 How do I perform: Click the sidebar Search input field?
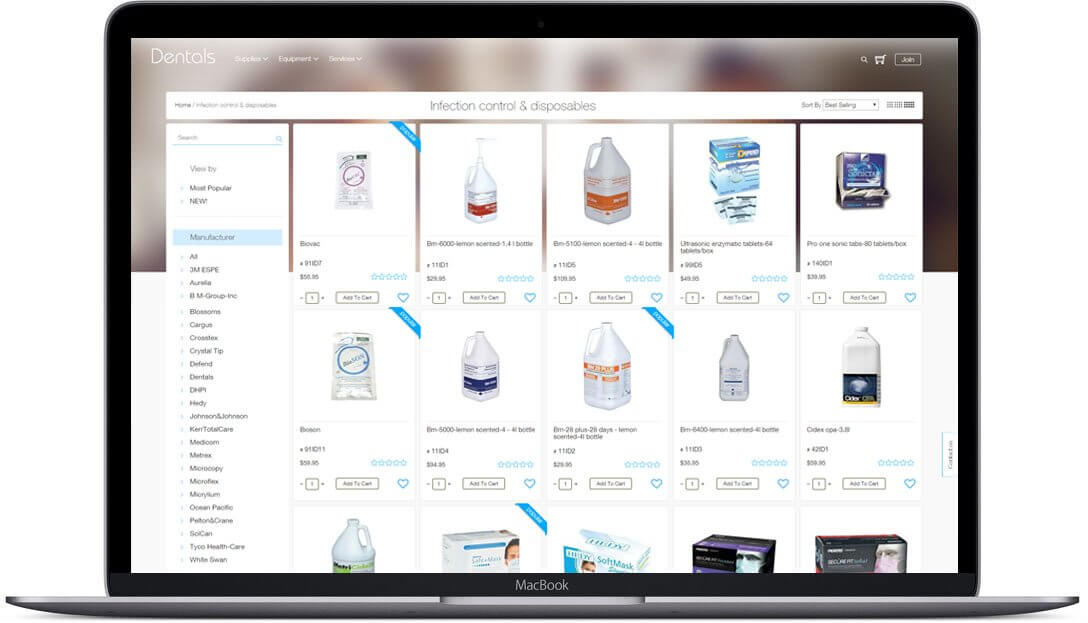228,138
